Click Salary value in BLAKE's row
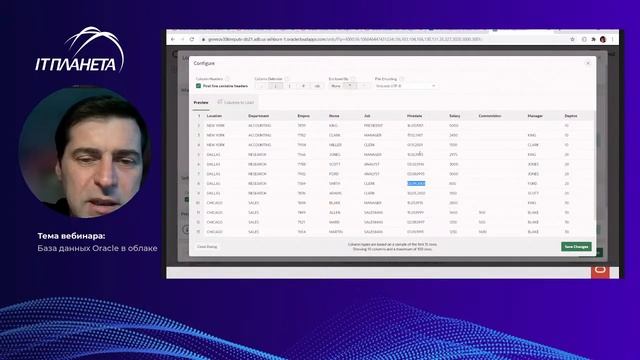The height and width of the screenshot is (360, 640). click(x=453, y=203)
